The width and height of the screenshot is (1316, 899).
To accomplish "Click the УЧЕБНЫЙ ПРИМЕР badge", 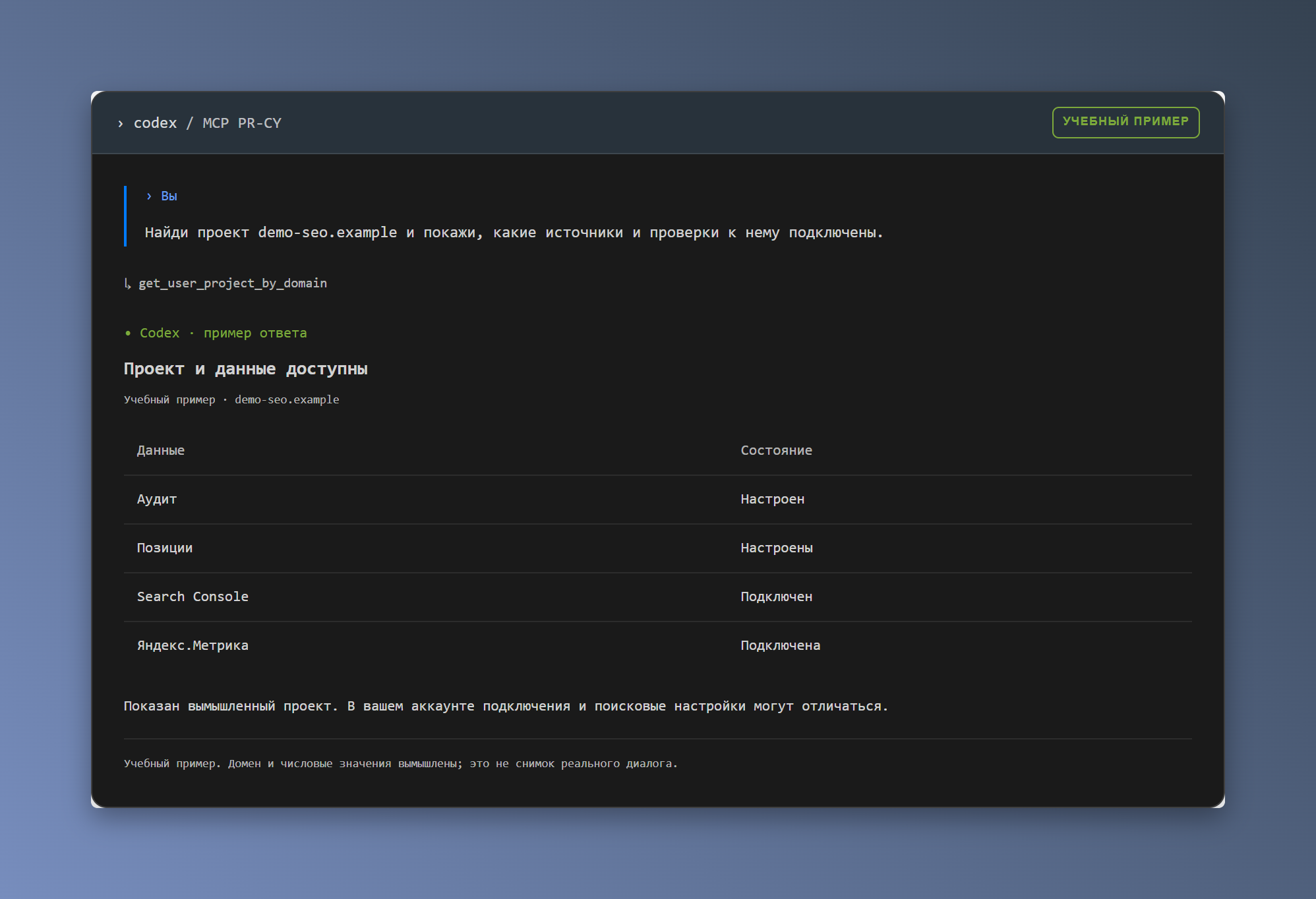I will [x=1125, y=122].
